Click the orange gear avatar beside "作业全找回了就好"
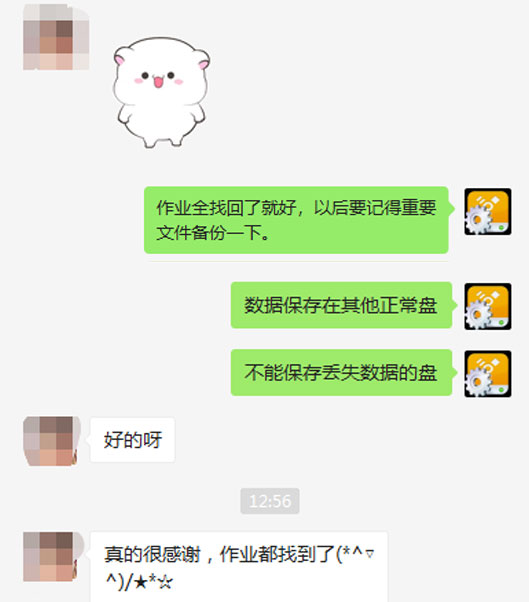Screen dimensions: 529x602 [x=488, y=212]
